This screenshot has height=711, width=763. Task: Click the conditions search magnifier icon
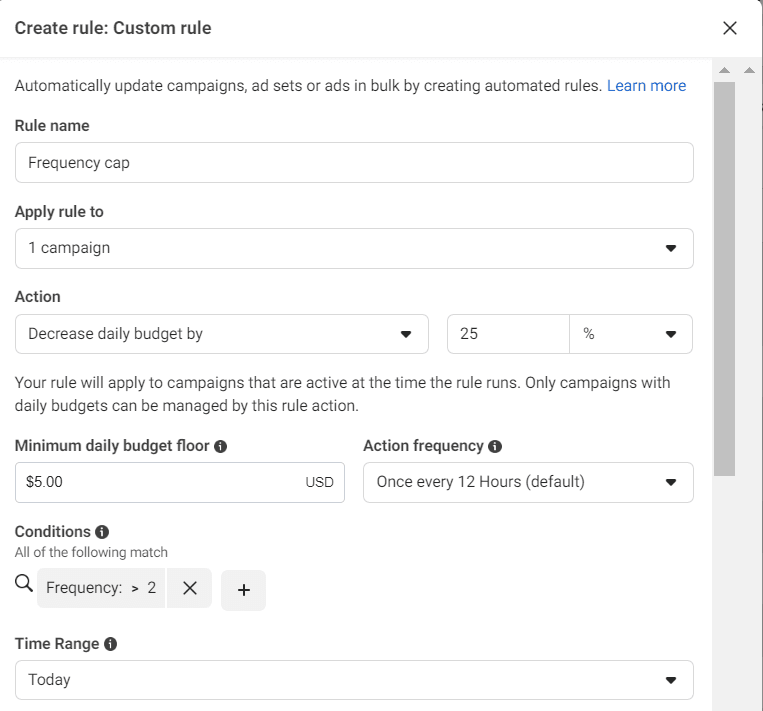(24, 583)
